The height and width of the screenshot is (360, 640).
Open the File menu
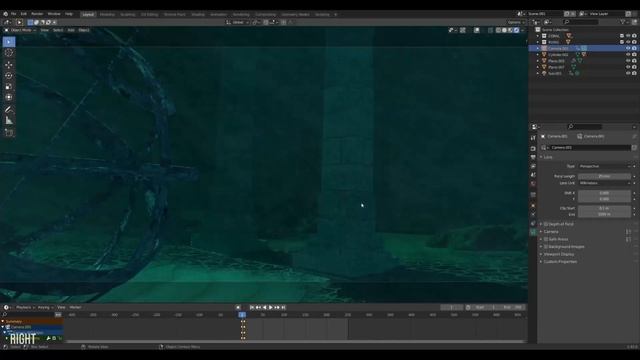pos(13,14)
